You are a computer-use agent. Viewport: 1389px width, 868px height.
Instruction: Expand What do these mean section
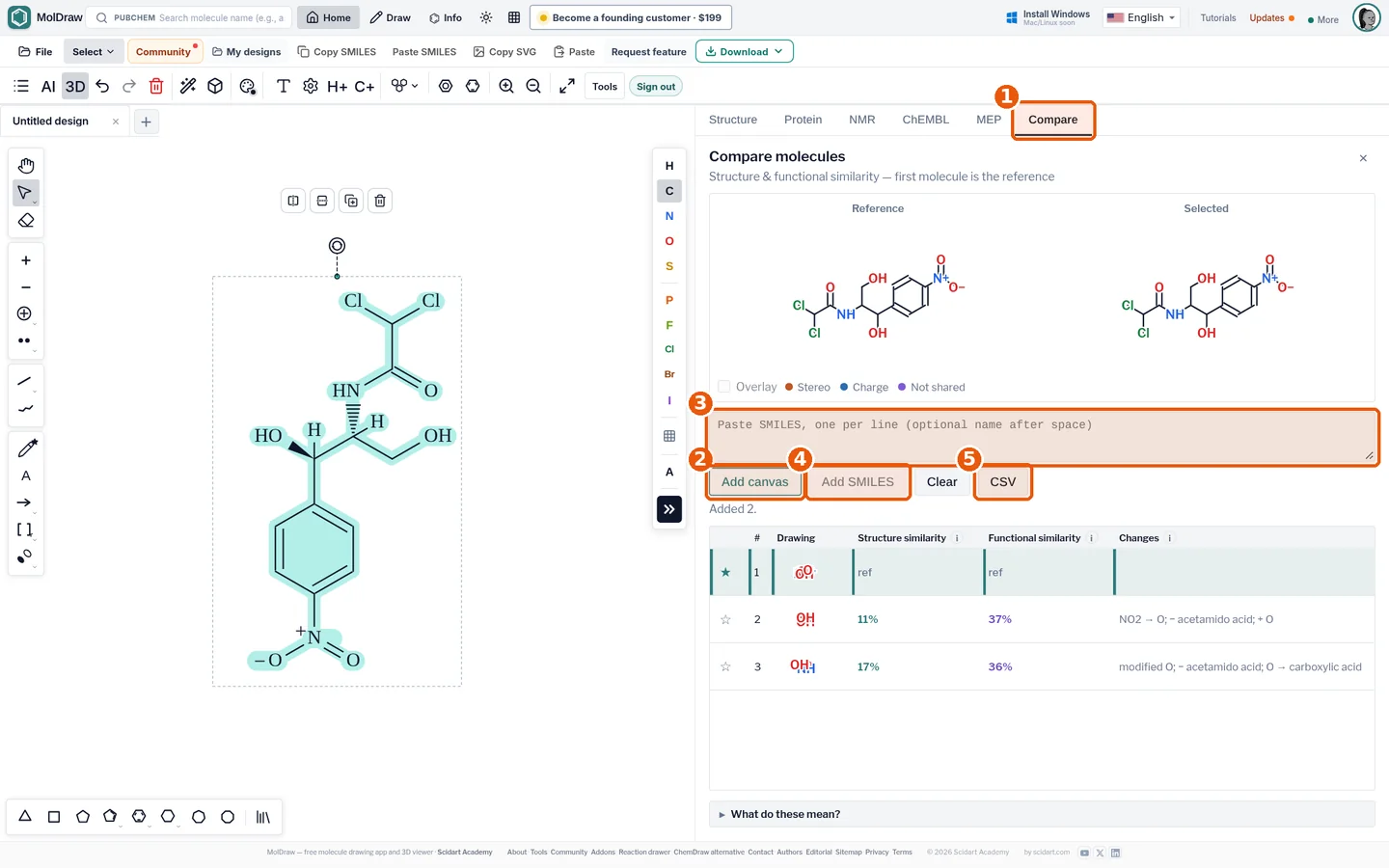tap(1042, 814)
